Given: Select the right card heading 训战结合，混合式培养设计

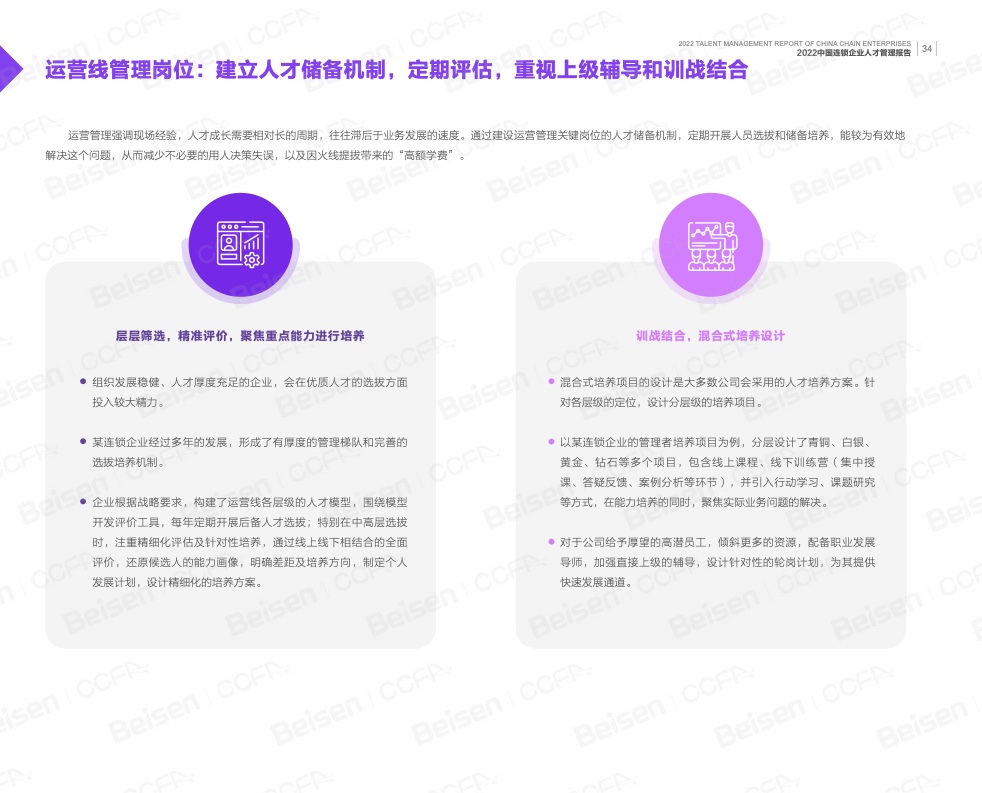Looking at the screenshot, I should [710, 336].
